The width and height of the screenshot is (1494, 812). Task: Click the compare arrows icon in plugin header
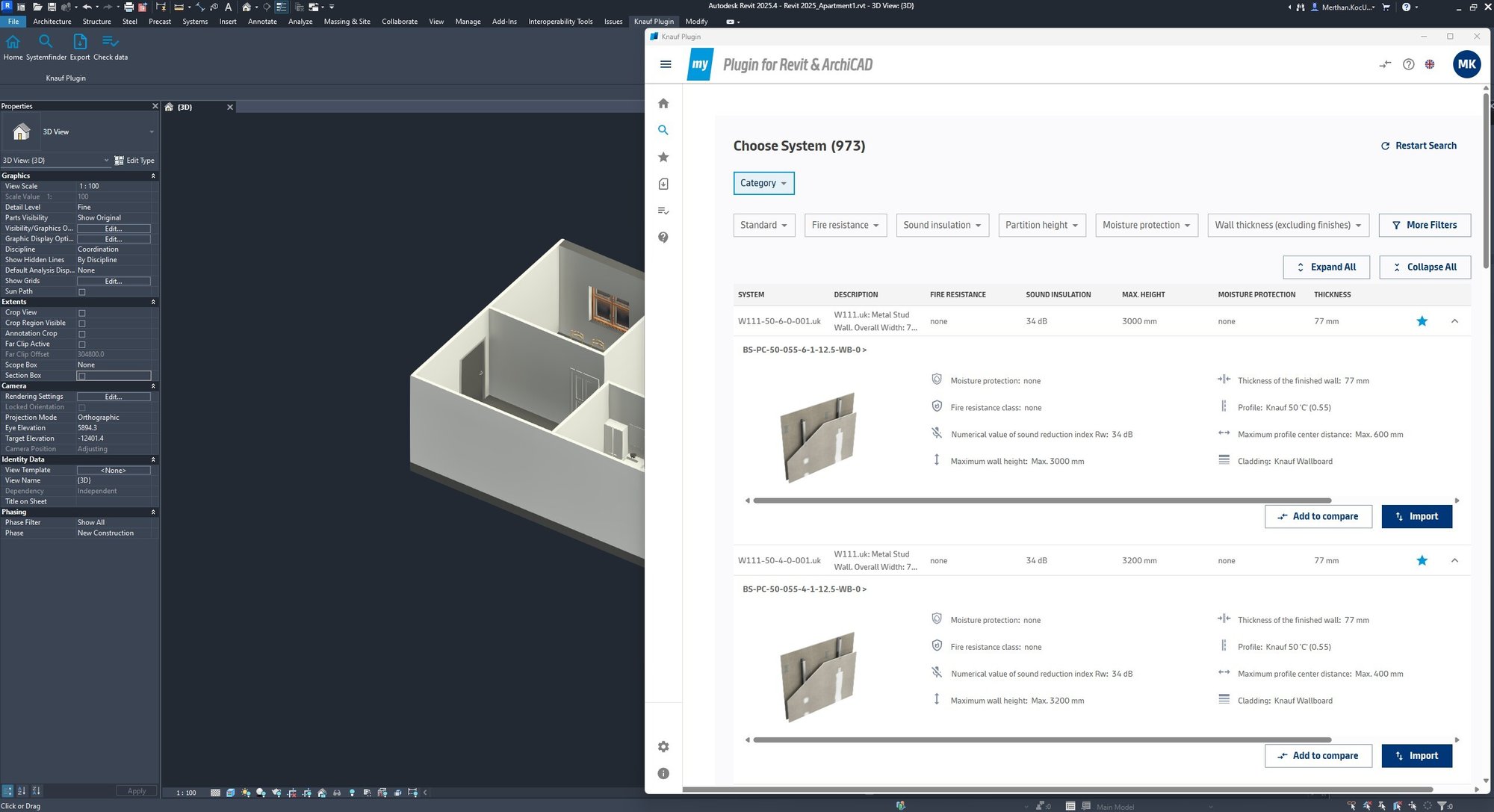click(x=1385, y=64)
